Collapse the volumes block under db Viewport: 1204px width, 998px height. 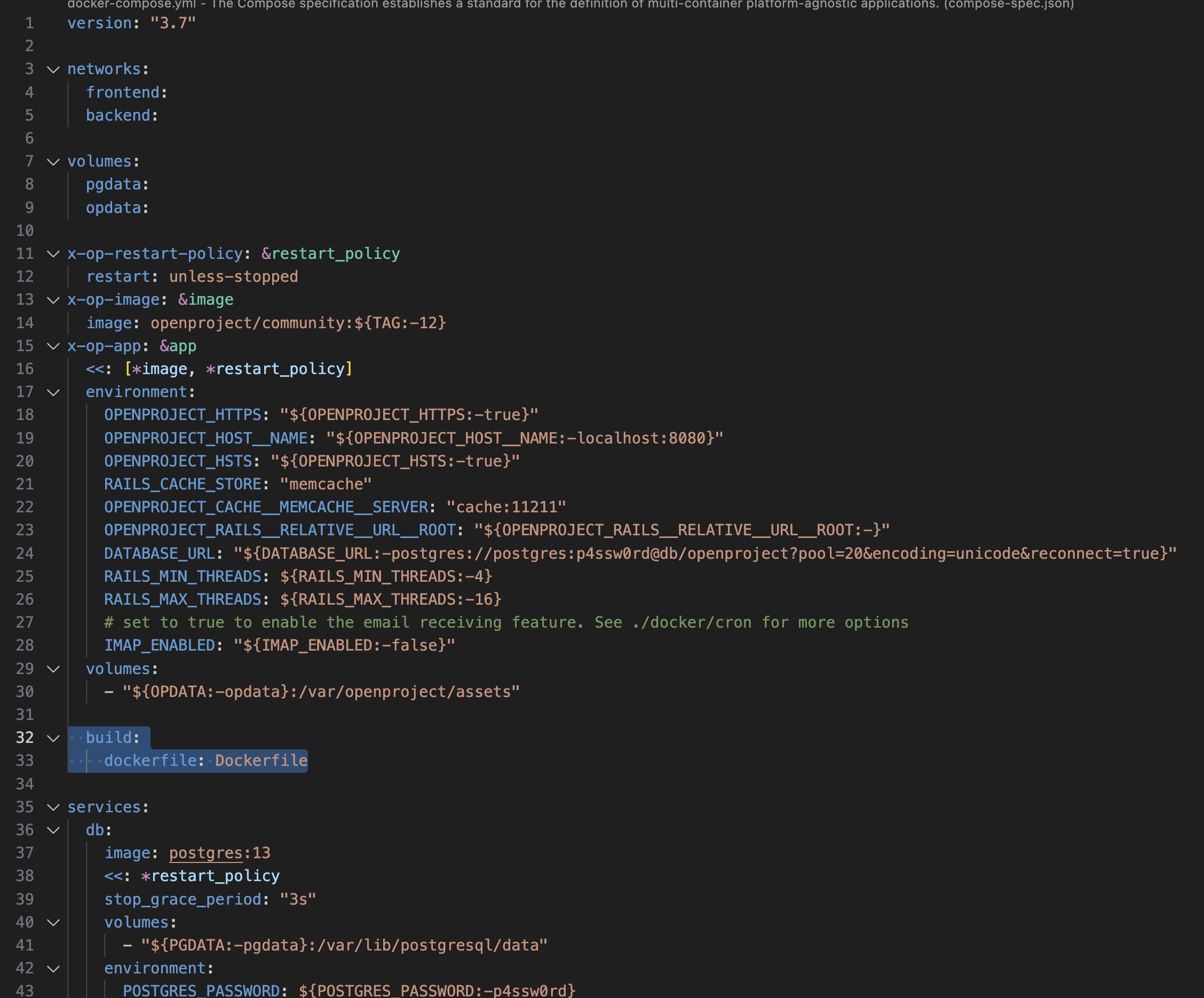53,922
